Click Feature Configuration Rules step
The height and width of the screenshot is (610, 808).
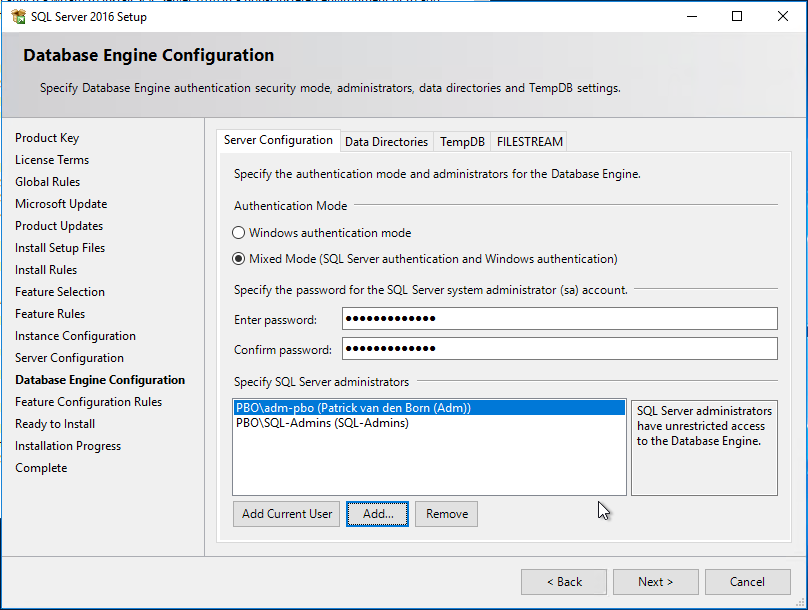coord(89,402)
